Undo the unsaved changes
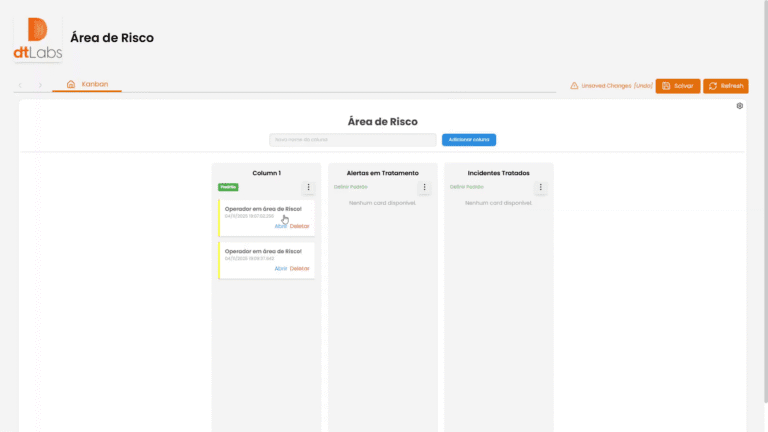The height and width of the screenshot is (432, 768). (643, 86)
